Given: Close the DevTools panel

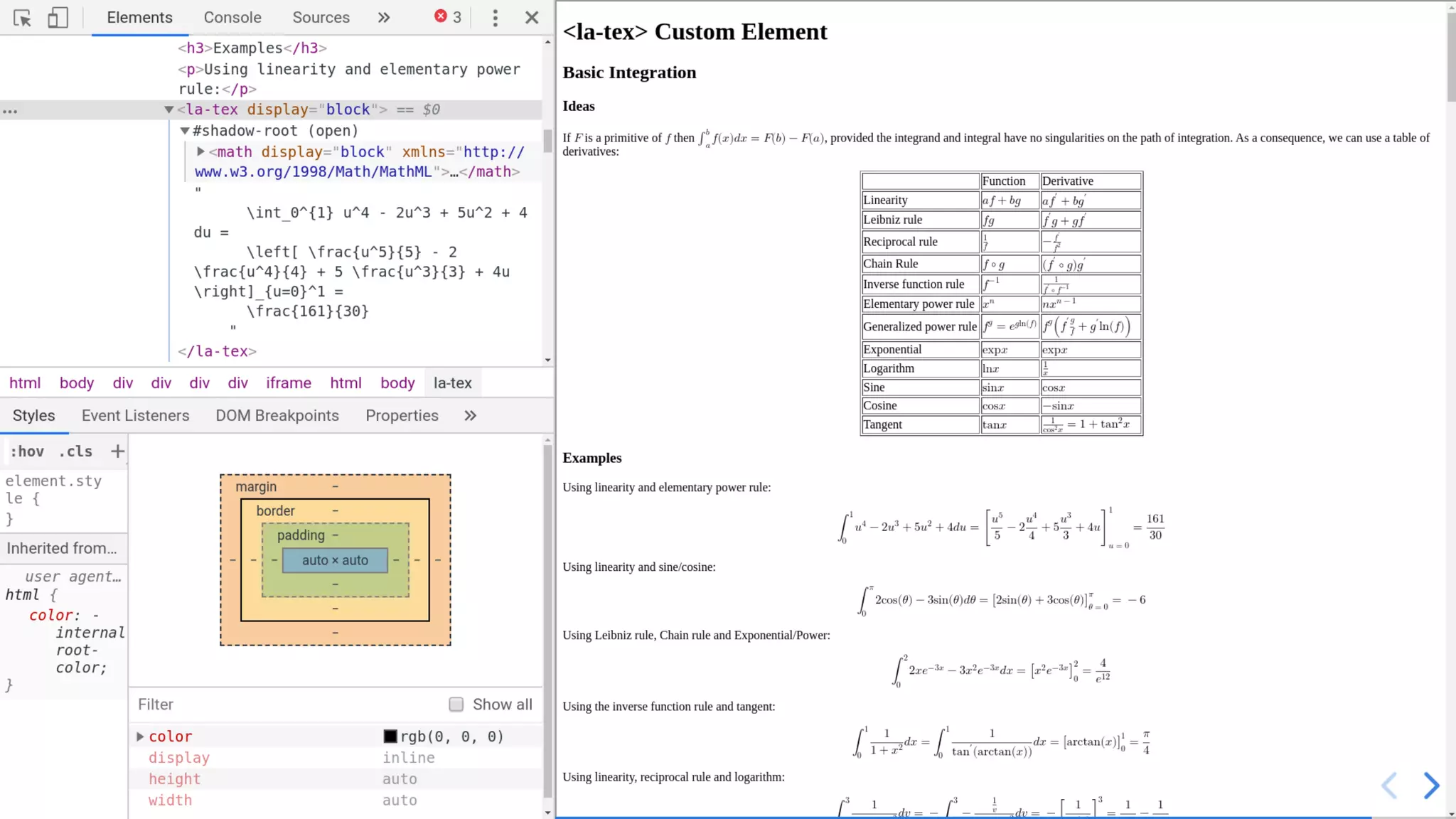Looking at the screenshot, I should tap(532, 18).
